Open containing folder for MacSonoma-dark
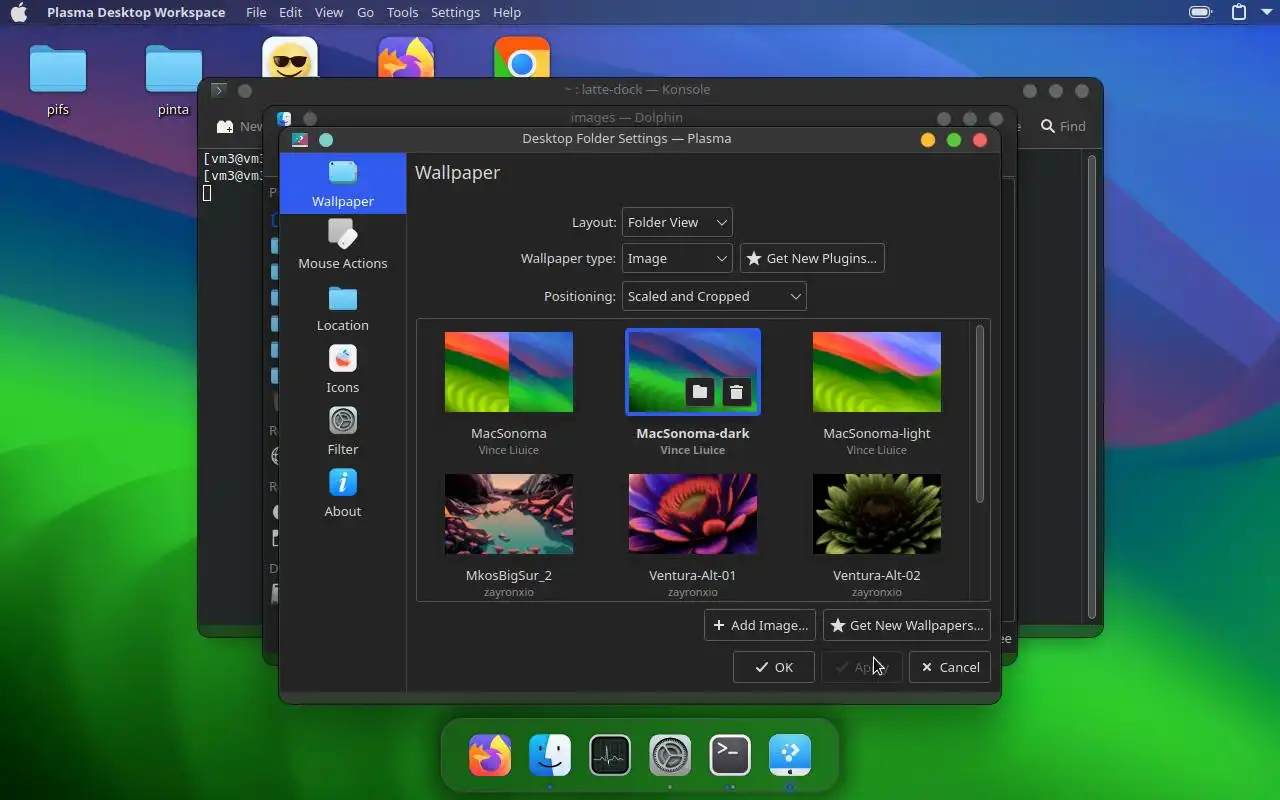 click(x=700, y=392)
